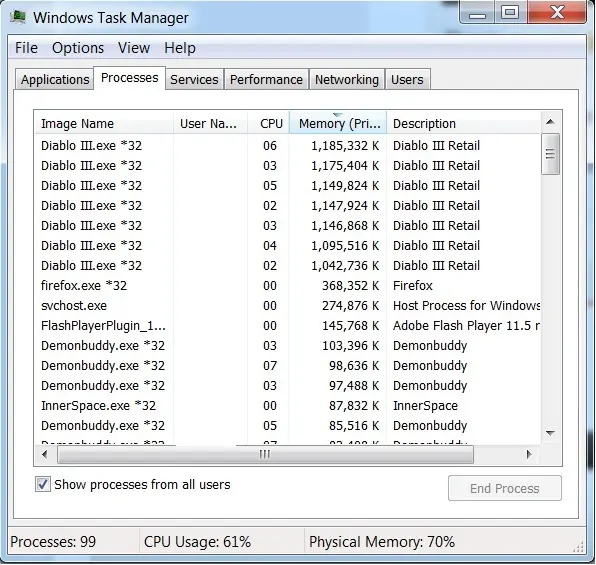The height and width of the screenshot is (565, 596).
Task: Click the Processes: 99 status entry
Action: (x=53, y=542)
